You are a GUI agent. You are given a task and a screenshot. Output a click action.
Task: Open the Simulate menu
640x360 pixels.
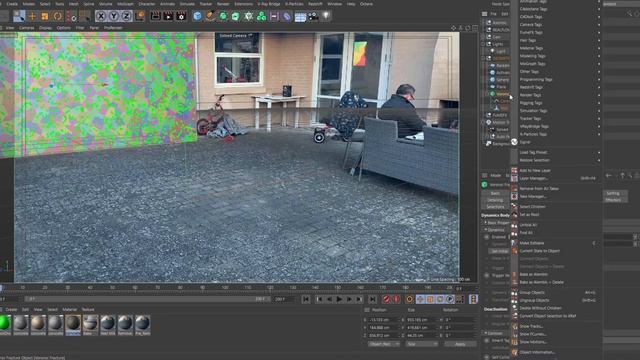(x=187, y=4)
